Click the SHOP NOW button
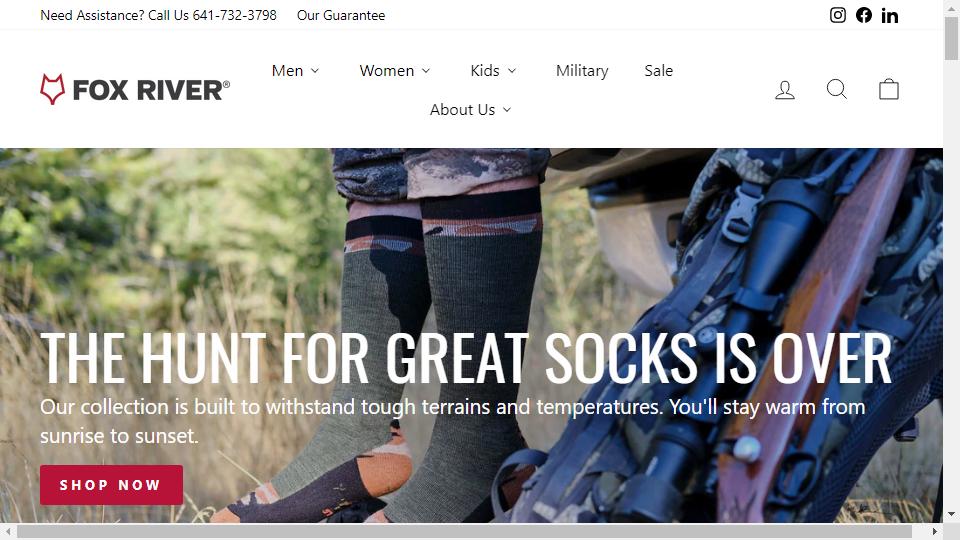 (111, 485)
